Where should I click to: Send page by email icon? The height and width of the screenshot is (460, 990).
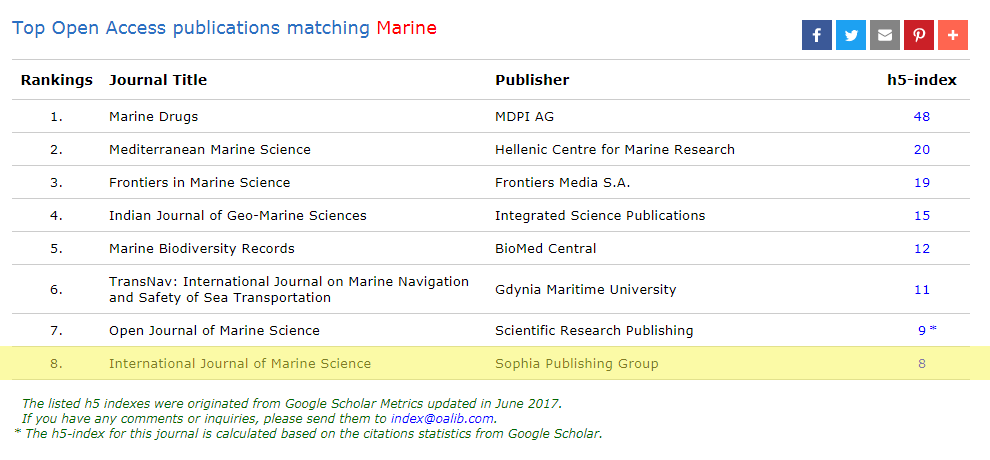coord(885,35)
